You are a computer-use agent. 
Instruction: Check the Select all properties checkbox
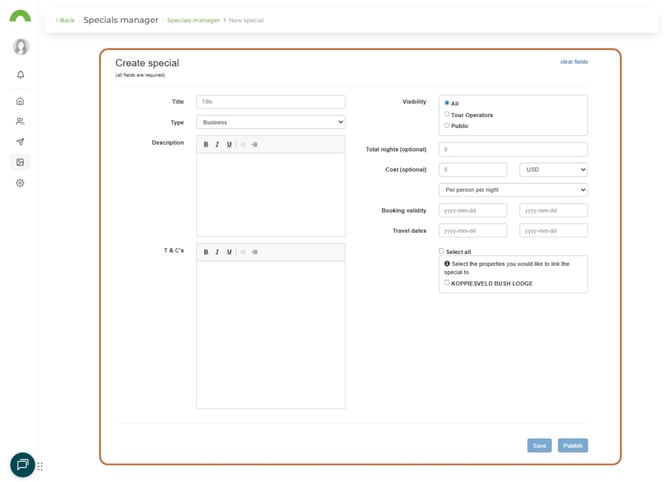pos(441,251)
